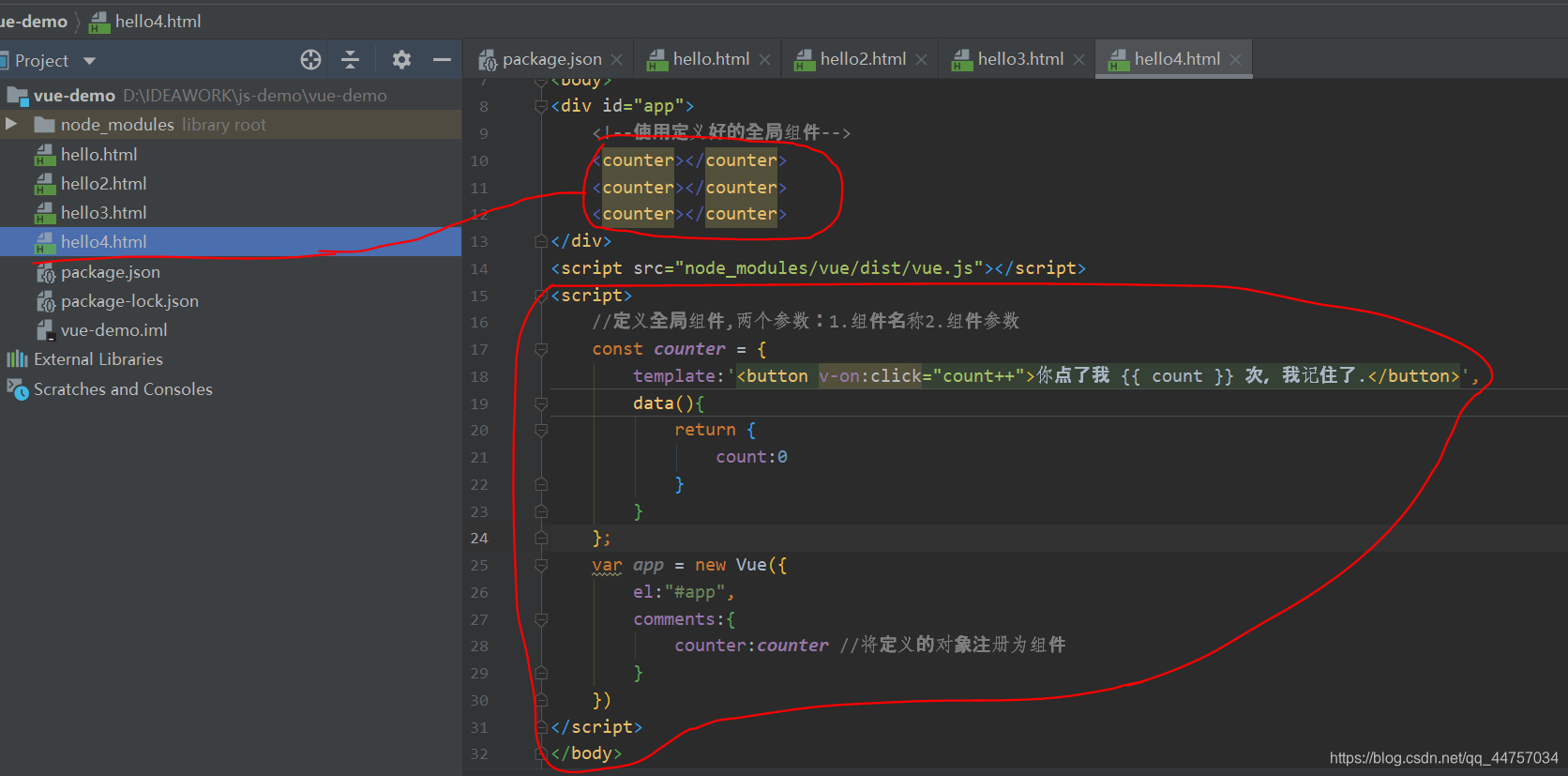Viewport: 1568px width, 776px height.
Task: Close the hello2.html tab
Action: 921,60
